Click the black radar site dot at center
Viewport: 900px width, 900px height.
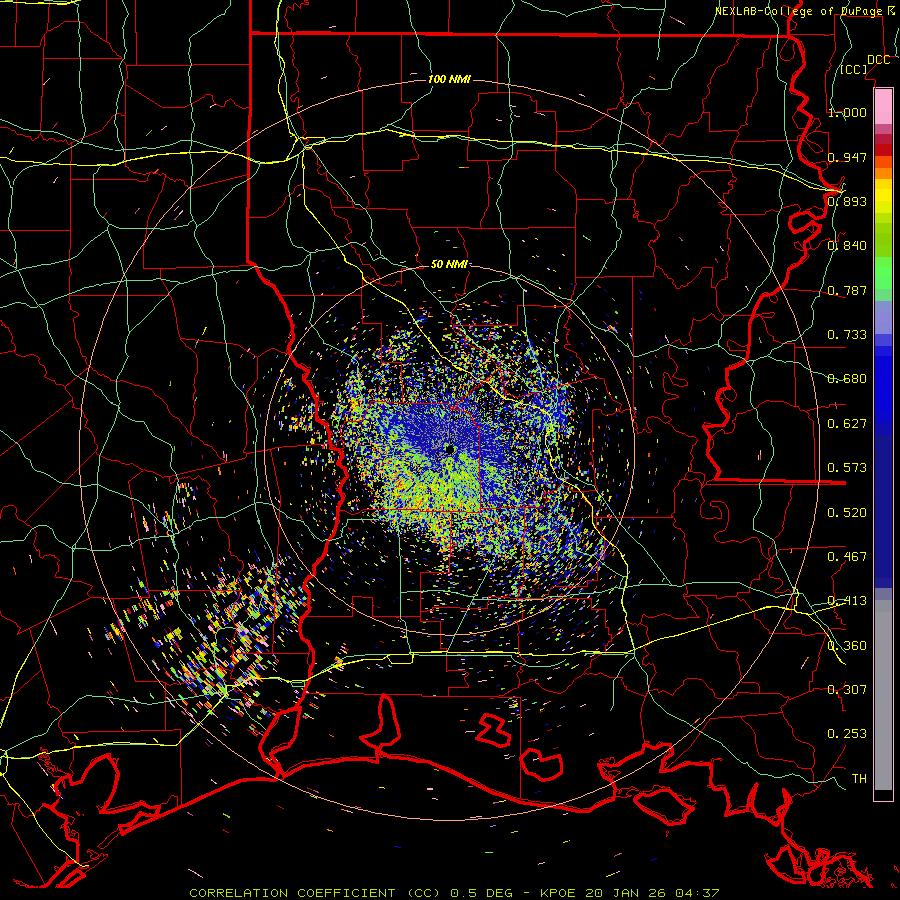pyautogui.click(x=450, y=449)
